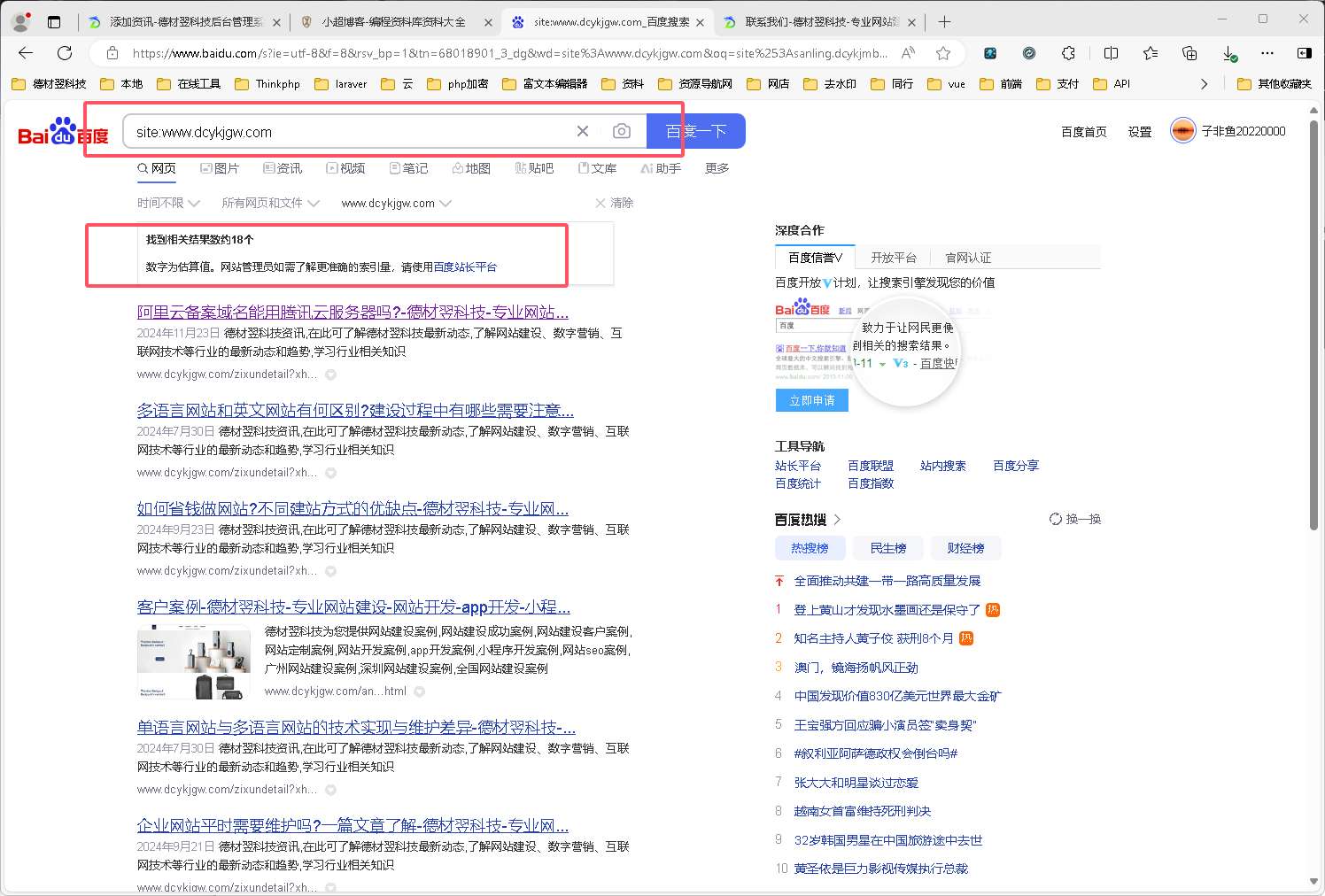The width and height of the screenshot is (1325, 896).
Task: Open the 客户案例-德材翌科技 result link
Action: click(353, 606)
